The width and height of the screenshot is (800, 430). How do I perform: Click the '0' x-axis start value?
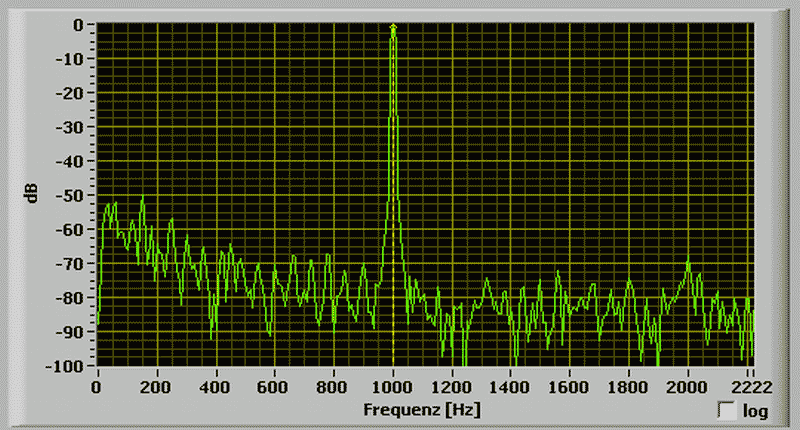[x=96, y=388]
